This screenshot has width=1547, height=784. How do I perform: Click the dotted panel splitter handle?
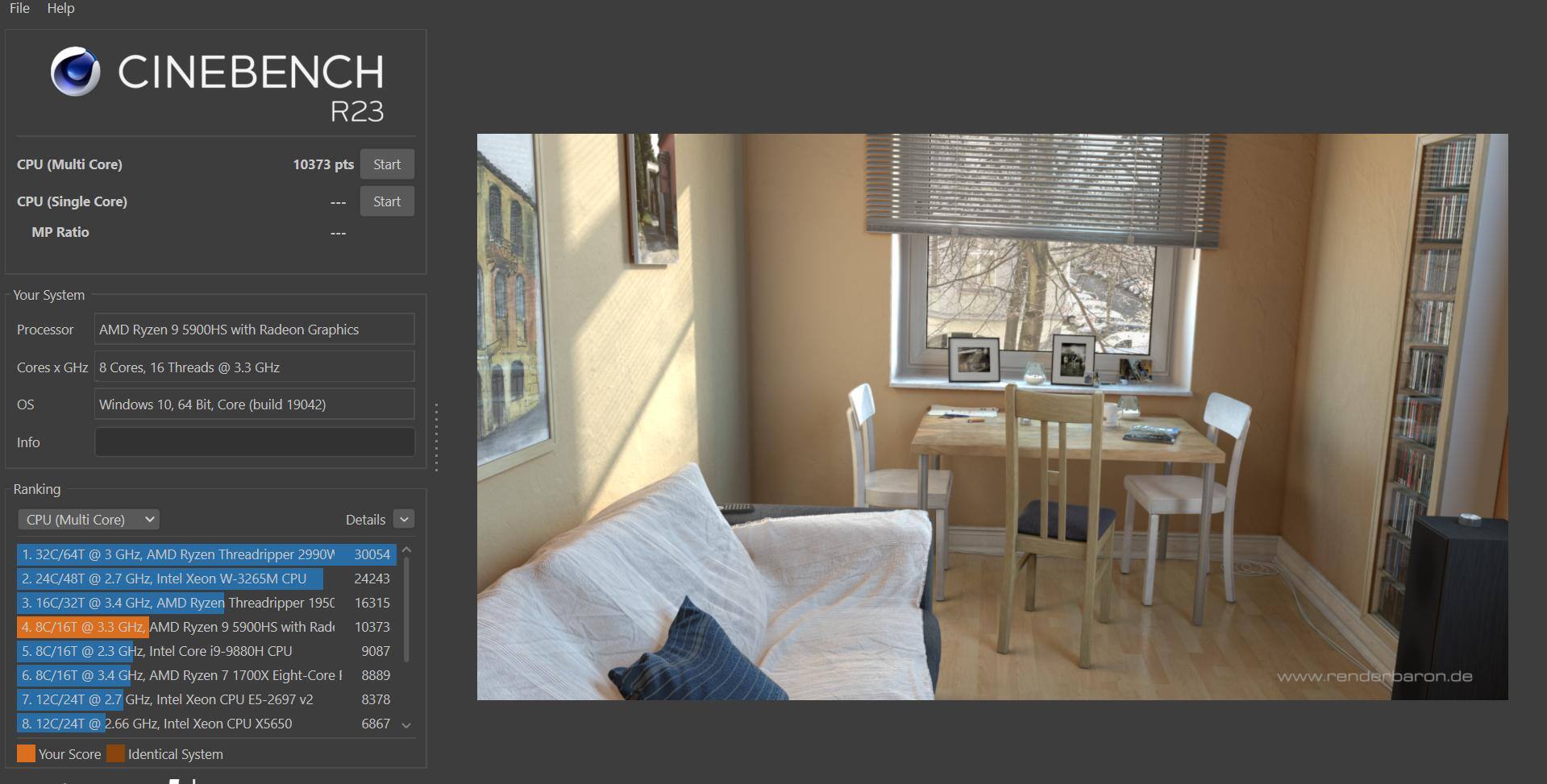436,437
